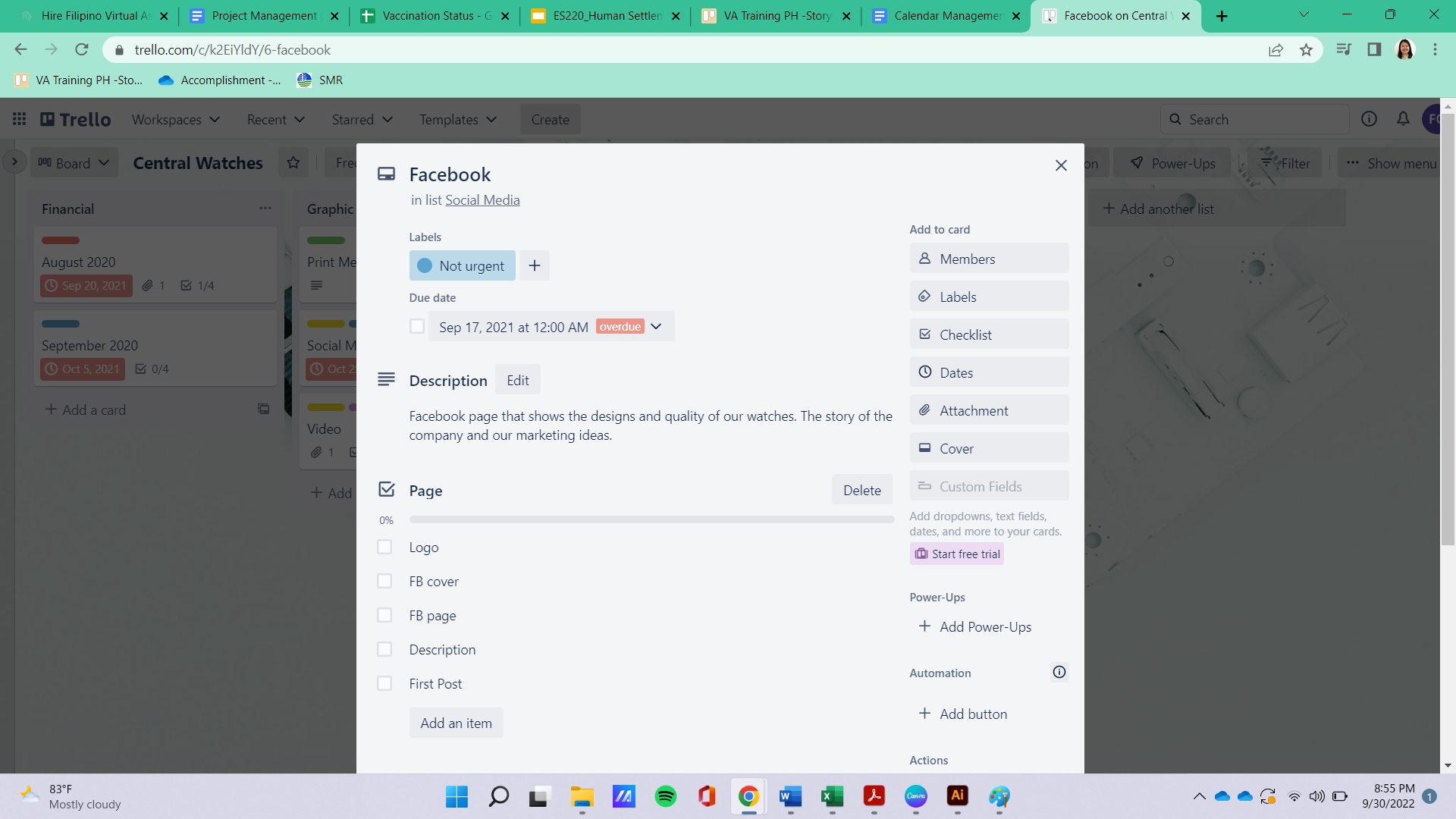The width and height of the screenshot is (1456, 819).
Task: Check the Logo checklist item
Action: pos(384,547)
